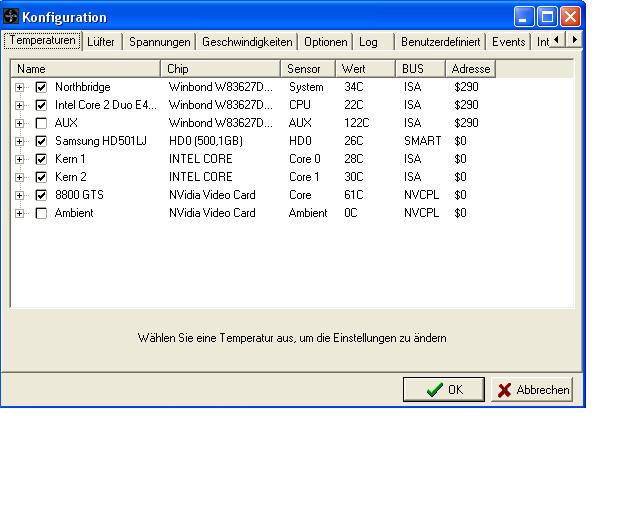Image resolution: width=640 pixels, height=512 pixels.
Task: Click the 0C Ambient value
Action: 351,213
